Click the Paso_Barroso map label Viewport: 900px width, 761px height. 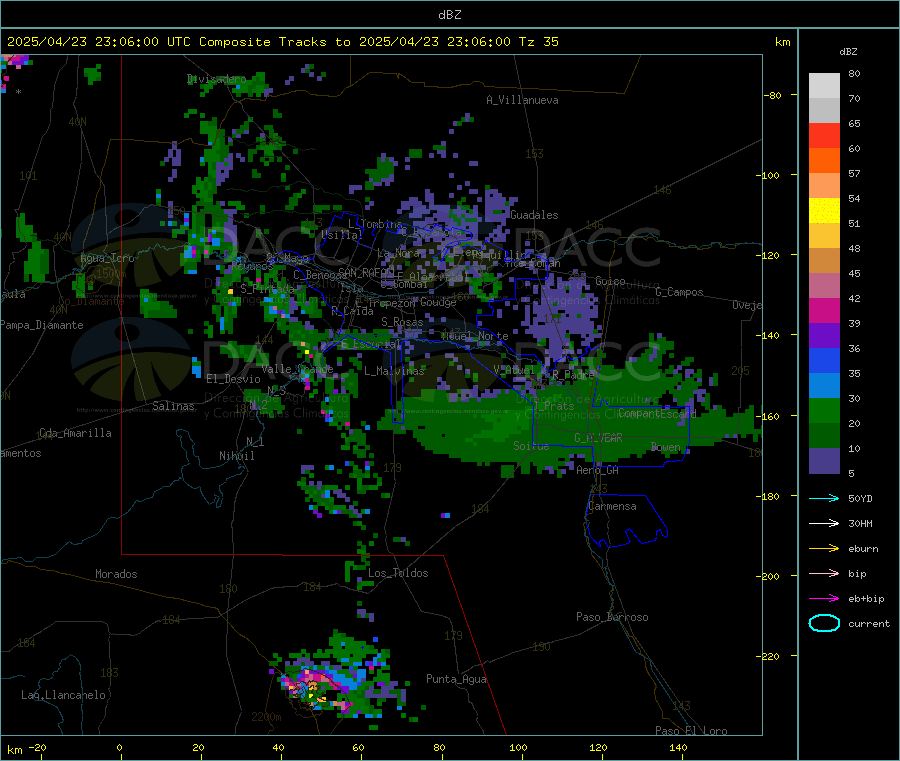pos(612,617)
